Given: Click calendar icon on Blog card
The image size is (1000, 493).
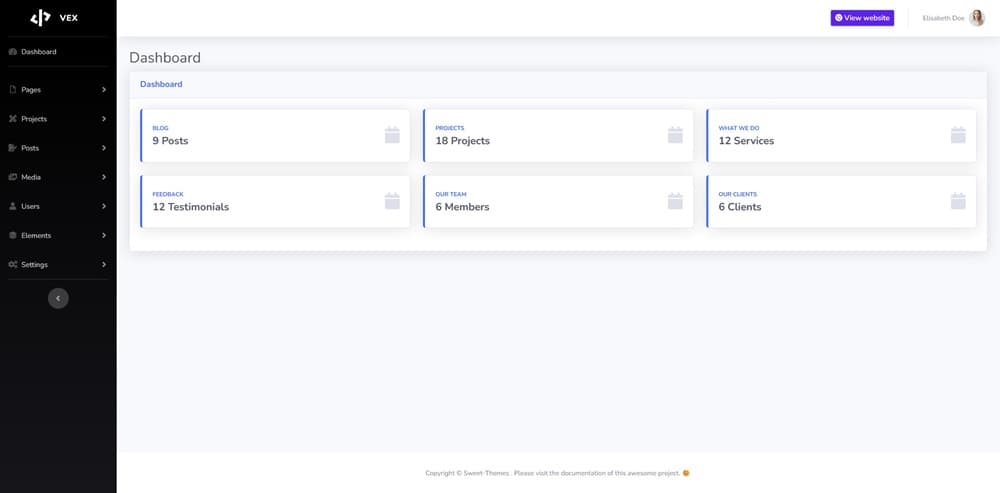Looking at the screenshot, I should coord(392,135).
